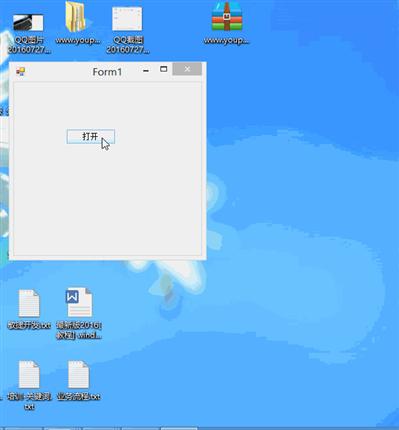This screenshot has height=430, width=399.
Task: Select the WPS Word document icon
Action: tap(79, 302)
